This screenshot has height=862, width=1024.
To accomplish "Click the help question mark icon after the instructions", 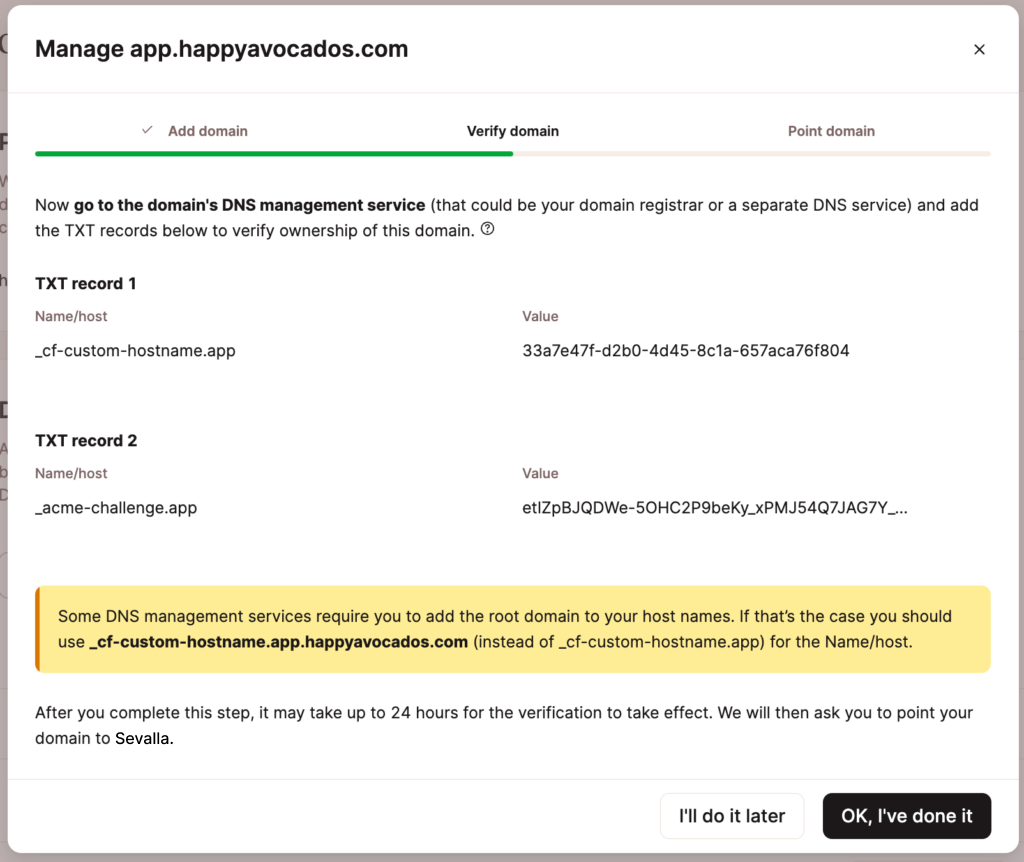I will point(488,231).
